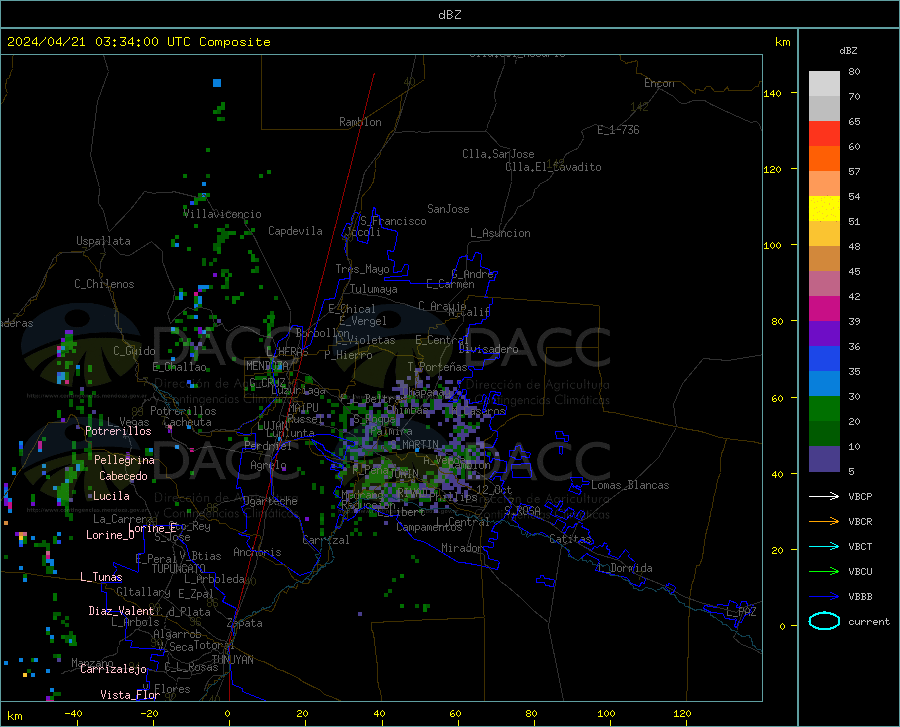This screenshot has width=900, height=727.
Task: Click the Ramblon place label
Action: tap(360, 122)
